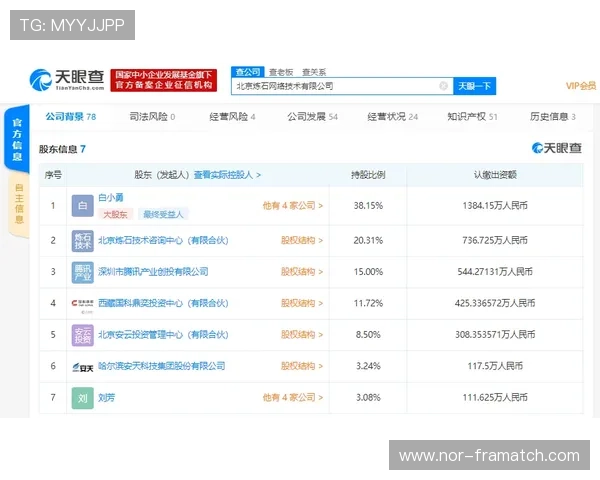Viewport: 600px width, 480px height.
Task: Expand 股权结构 for 哈尔滨安天科技集团
Action: (302, 366)
